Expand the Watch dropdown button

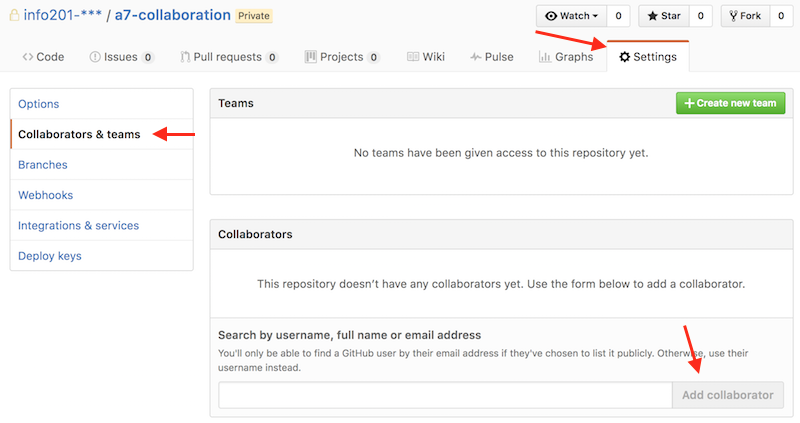tap(573, 16)
